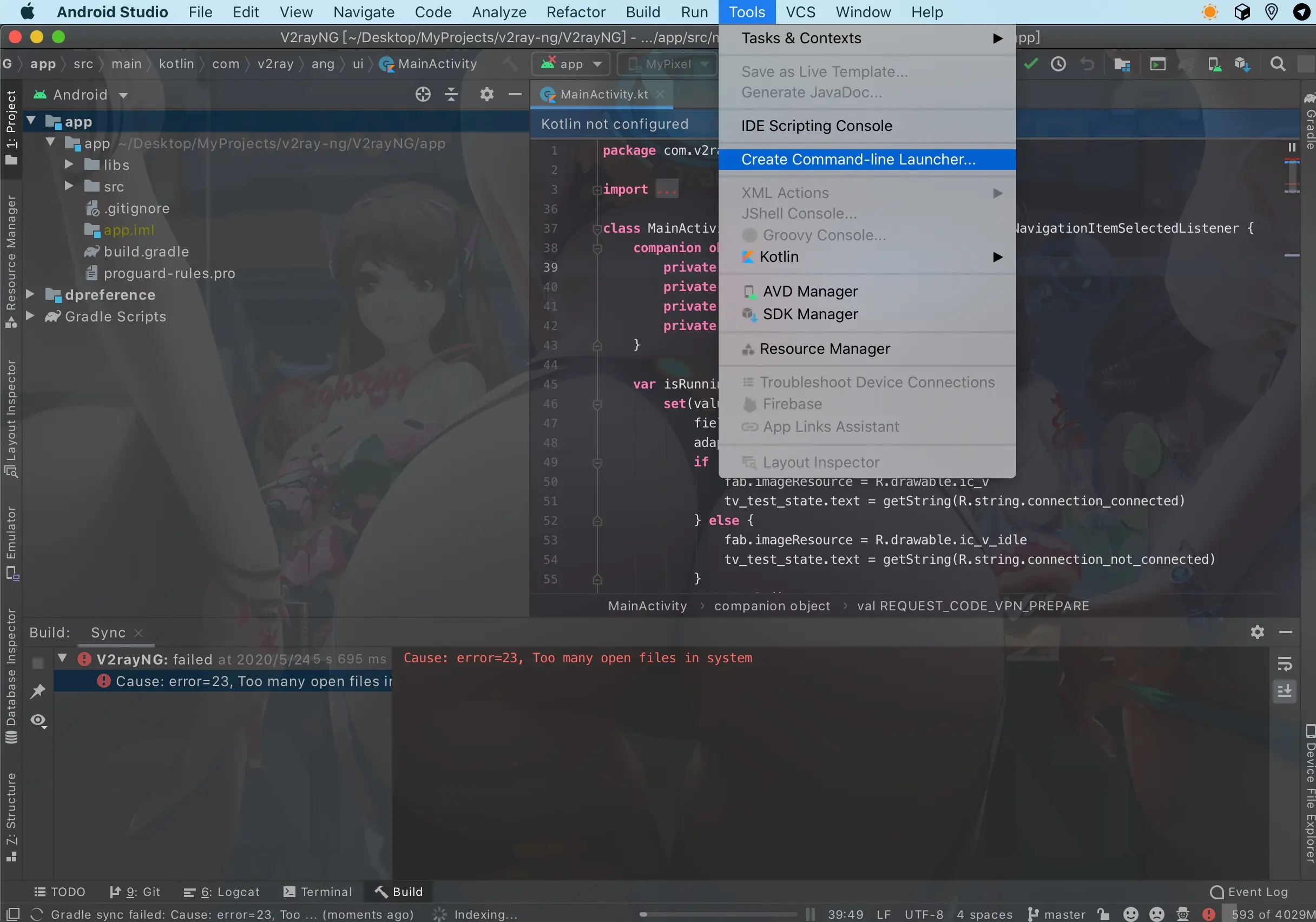
Task: Toggle the Build view eye filter
Action: [38, 720]
